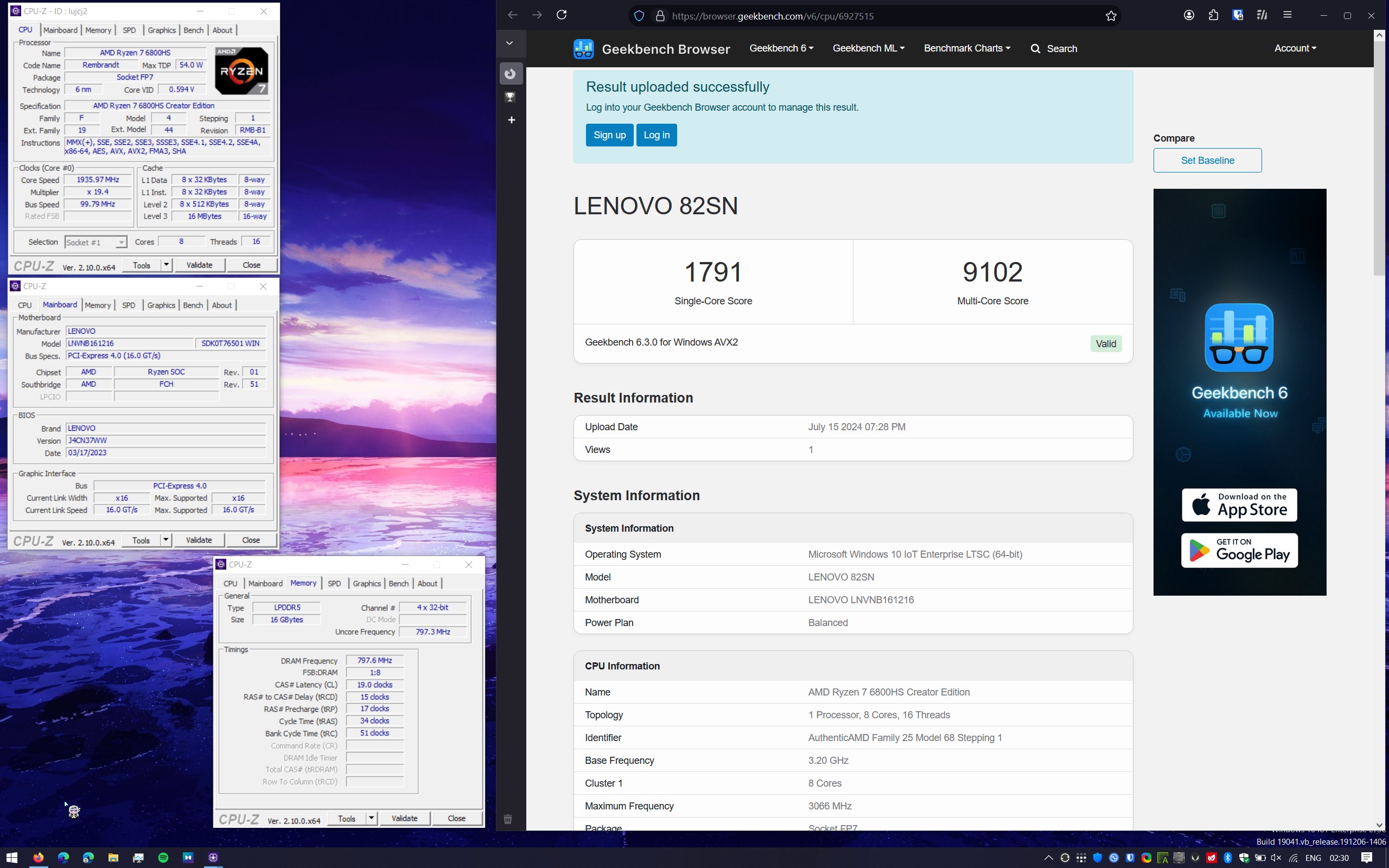
Task: Click the Firefox address bar URL
Action: click(x=773, y=16)
